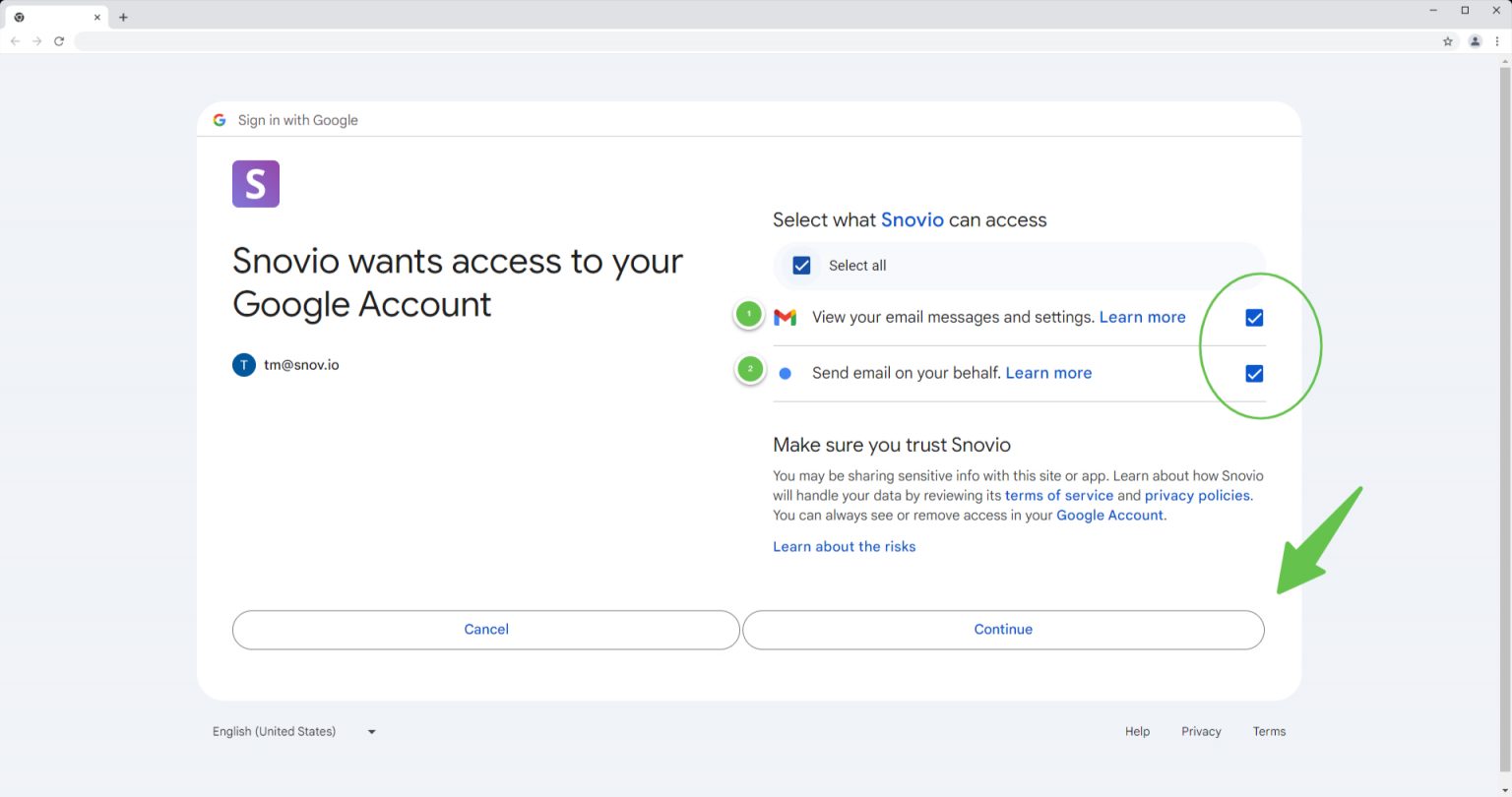The width and height of the screenshot is (1512, 797).
Task: Select the active browser tab
Action: point(56,17)
